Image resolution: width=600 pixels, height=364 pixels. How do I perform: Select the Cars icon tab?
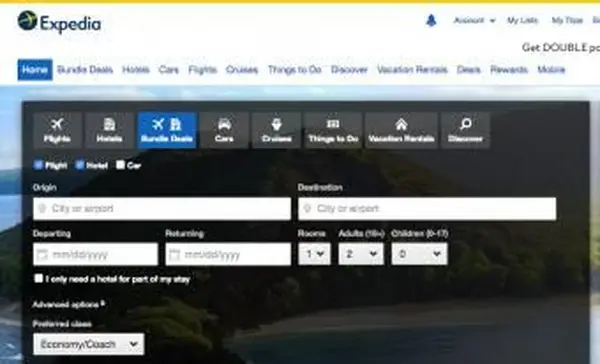(224, 130)
